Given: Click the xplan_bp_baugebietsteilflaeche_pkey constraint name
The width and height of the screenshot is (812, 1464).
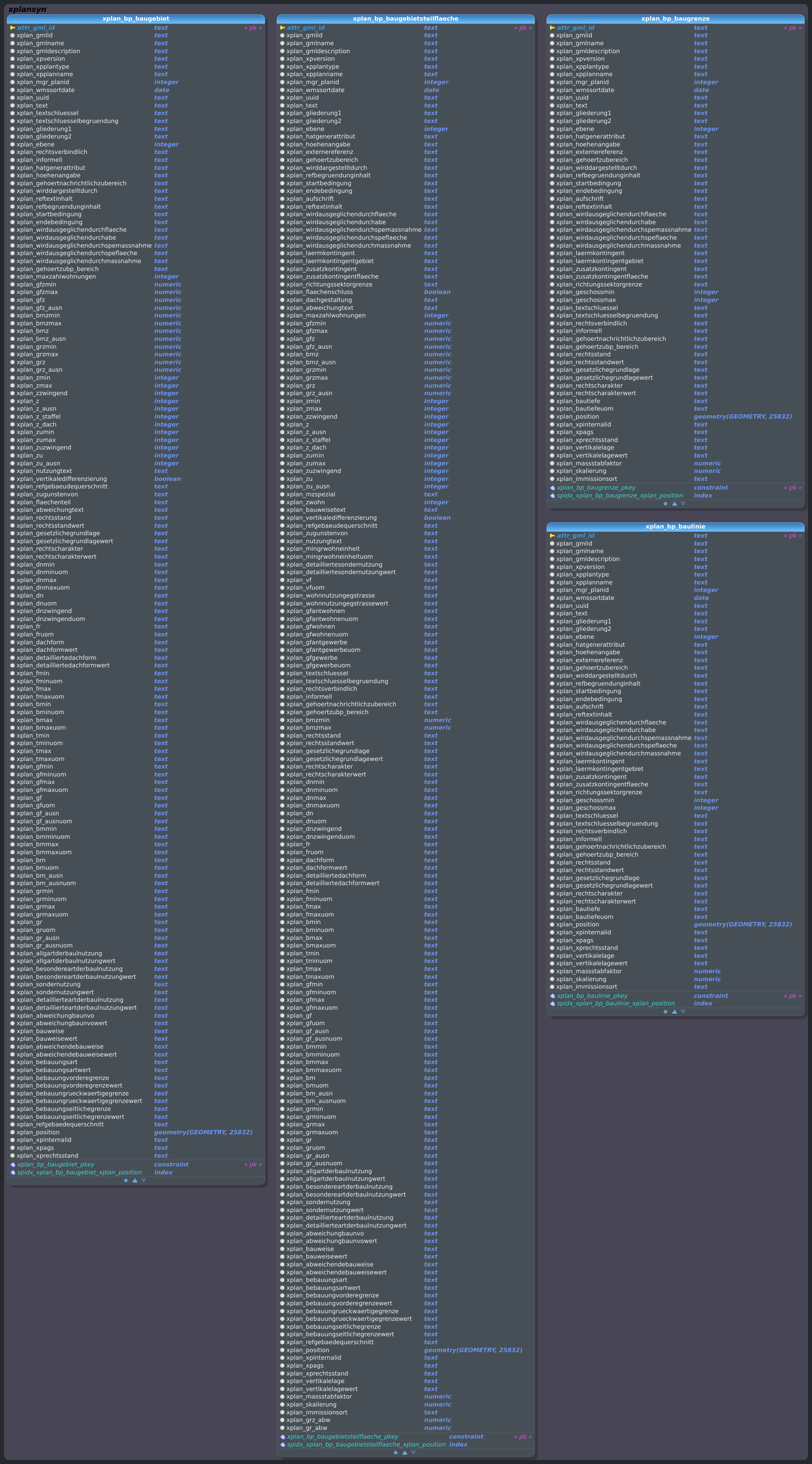Looking at the screenshot, I should click(x=343, y=1437).
